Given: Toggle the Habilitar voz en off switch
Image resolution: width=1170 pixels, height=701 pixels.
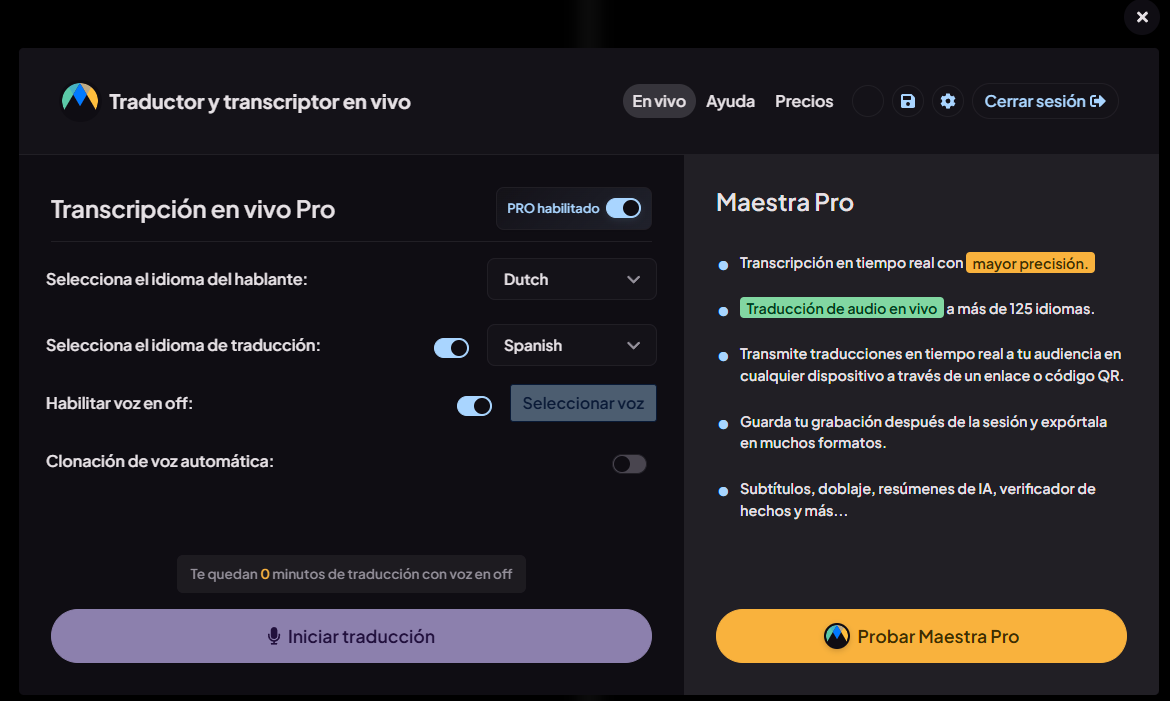Looking at the screenshot, I should pos(475,406).
